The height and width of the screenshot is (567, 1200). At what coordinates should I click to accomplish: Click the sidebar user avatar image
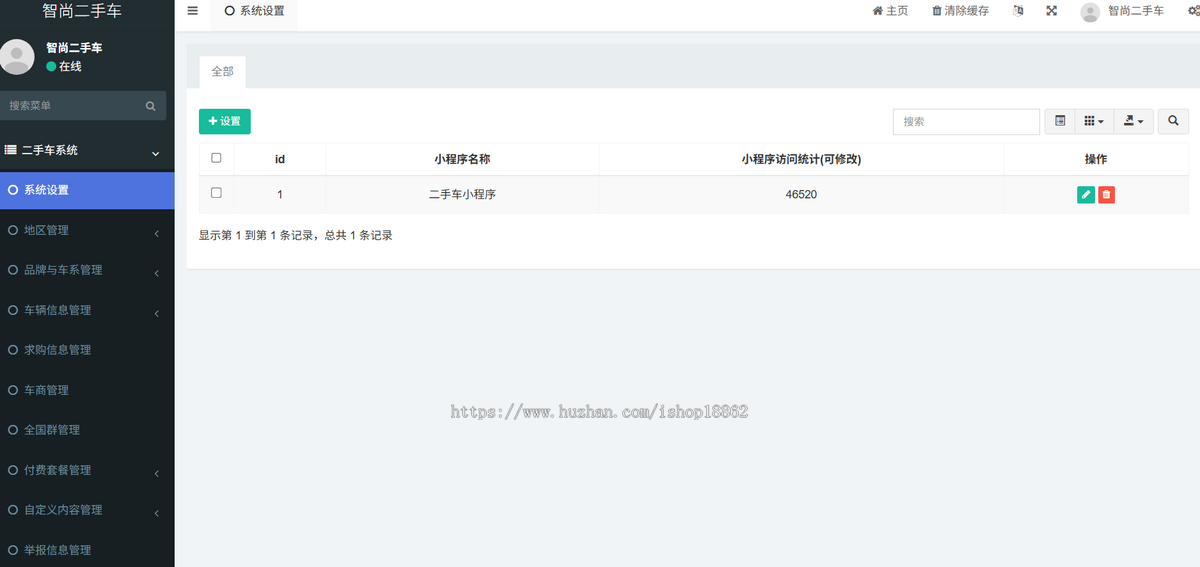[16, 57]
